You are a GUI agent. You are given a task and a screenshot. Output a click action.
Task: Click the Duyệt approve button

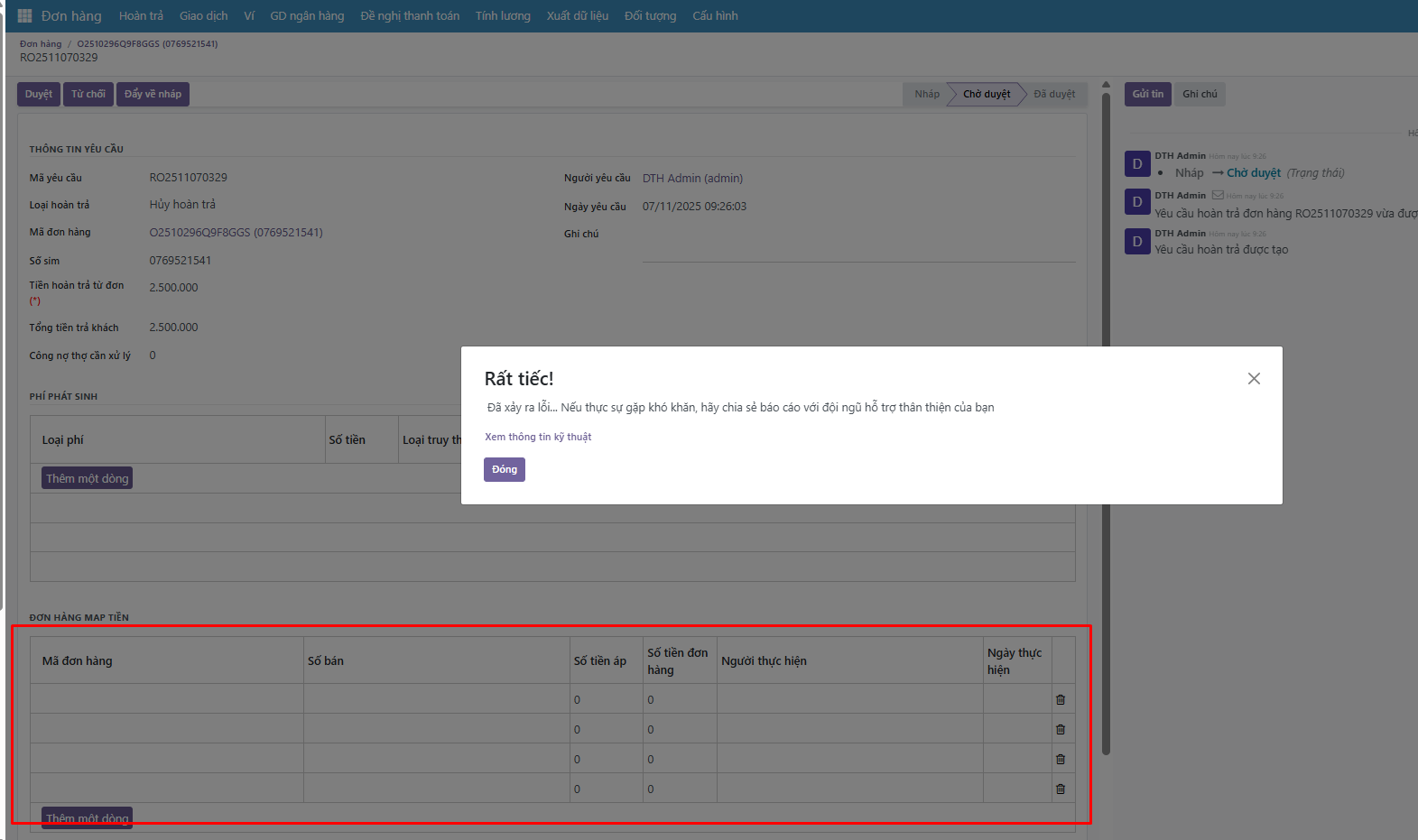coord(39,94)
